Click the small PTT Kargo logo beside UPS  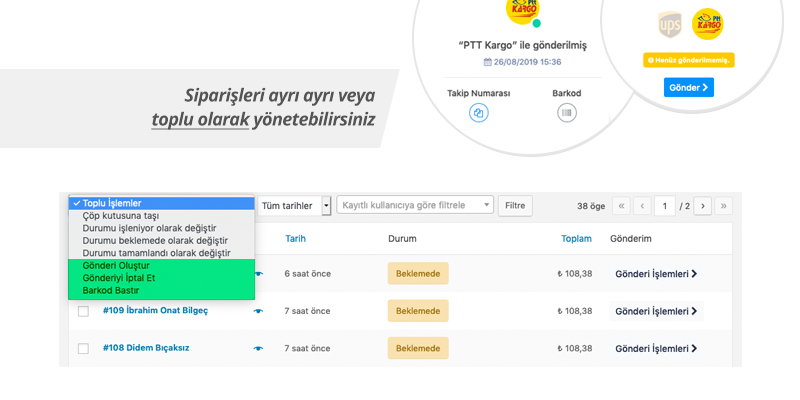(x=708, y=24)
